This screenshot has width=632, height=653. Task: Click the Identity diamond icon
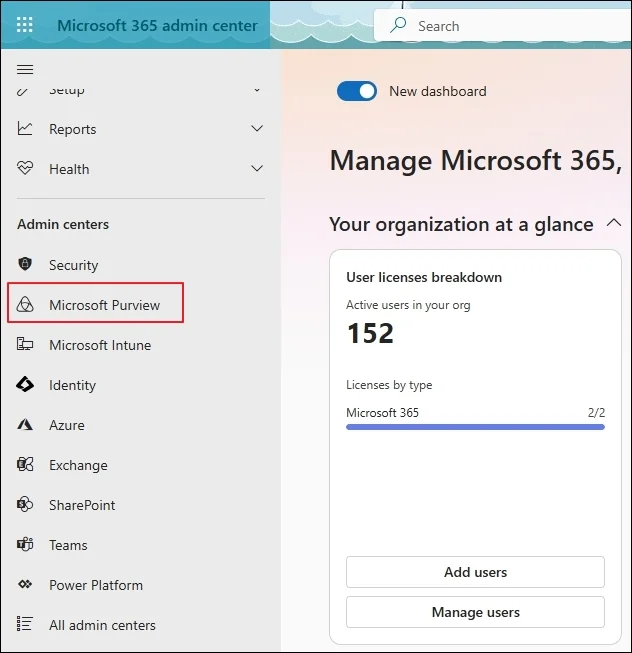point(25,384)
